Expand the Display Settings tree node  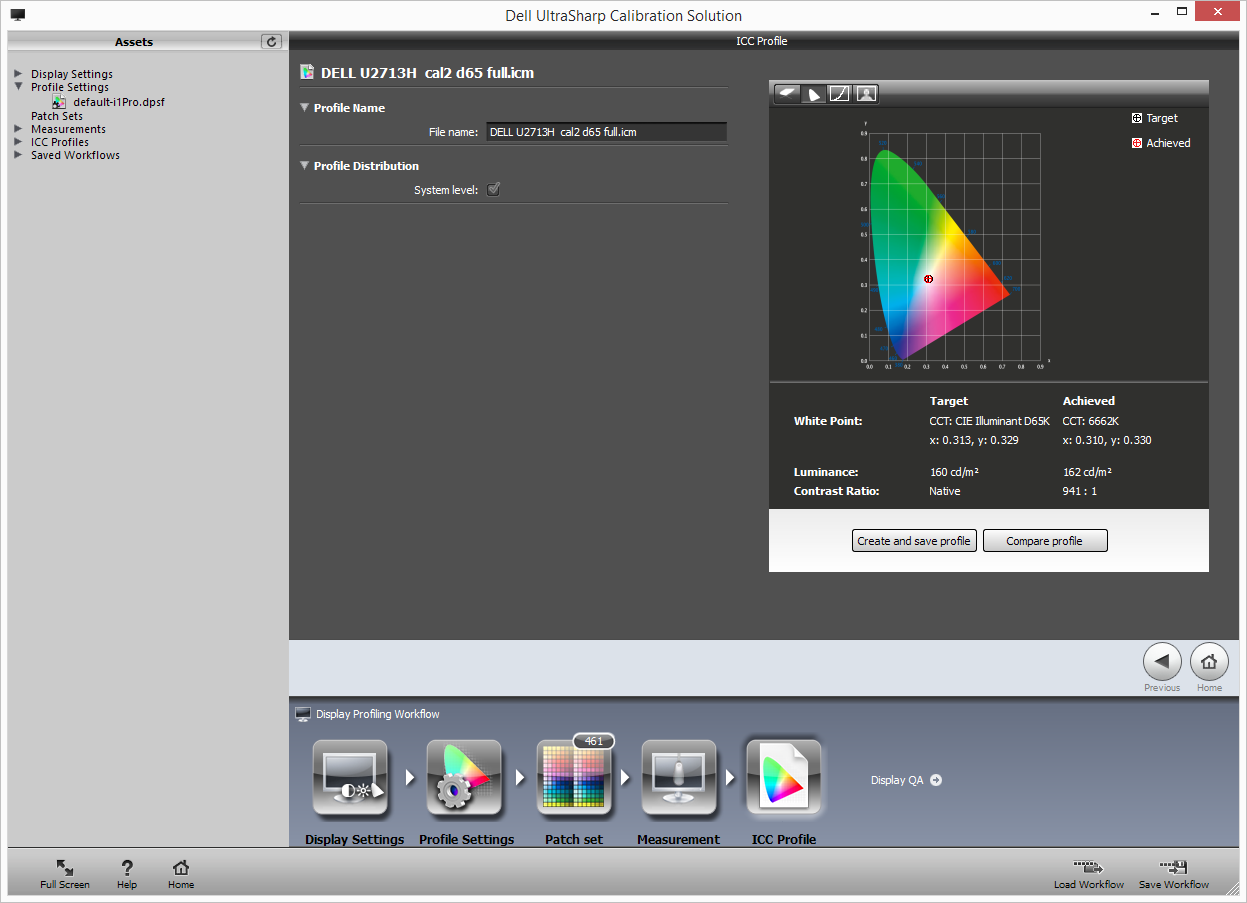18,74
